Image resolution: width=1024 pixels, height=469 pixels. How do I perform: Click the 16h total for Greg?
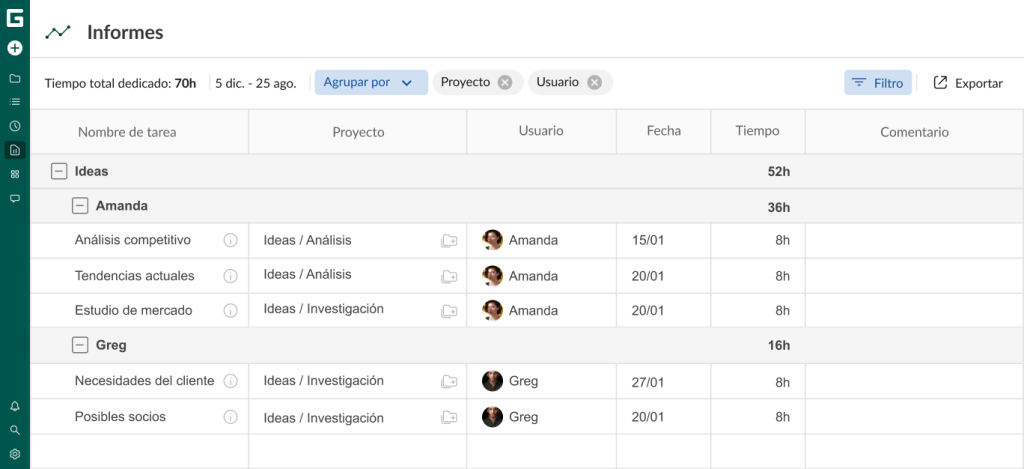779,346
